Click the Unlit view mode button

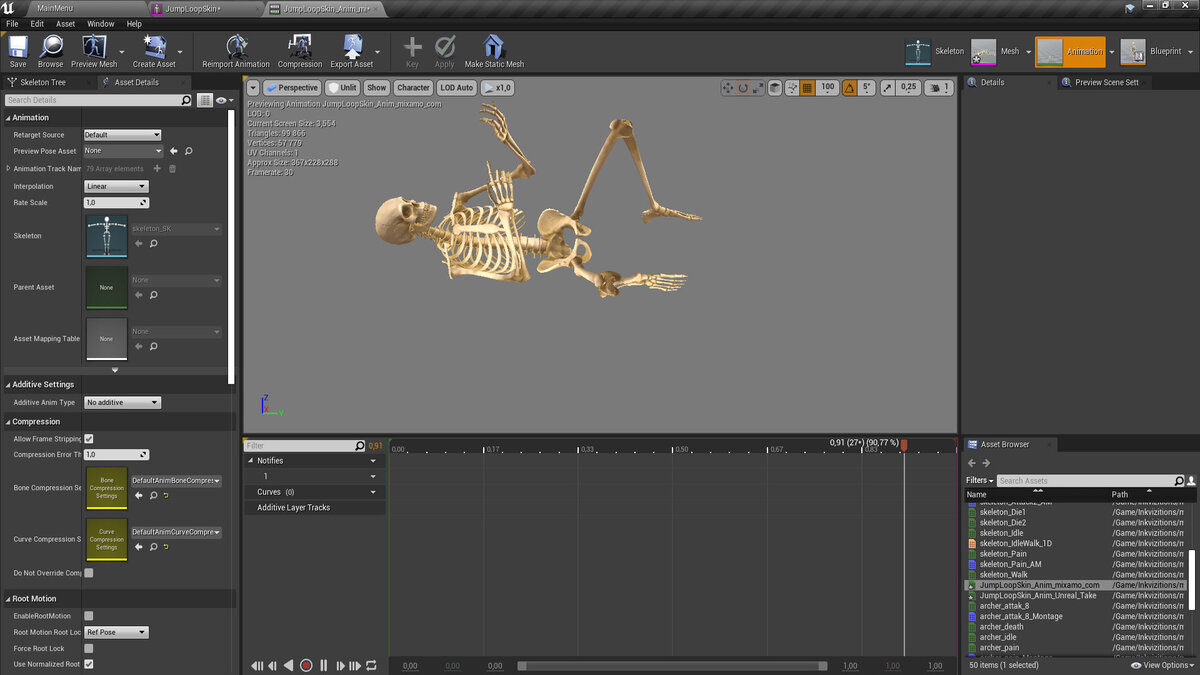pyautogui.click(x=342, y=88)
